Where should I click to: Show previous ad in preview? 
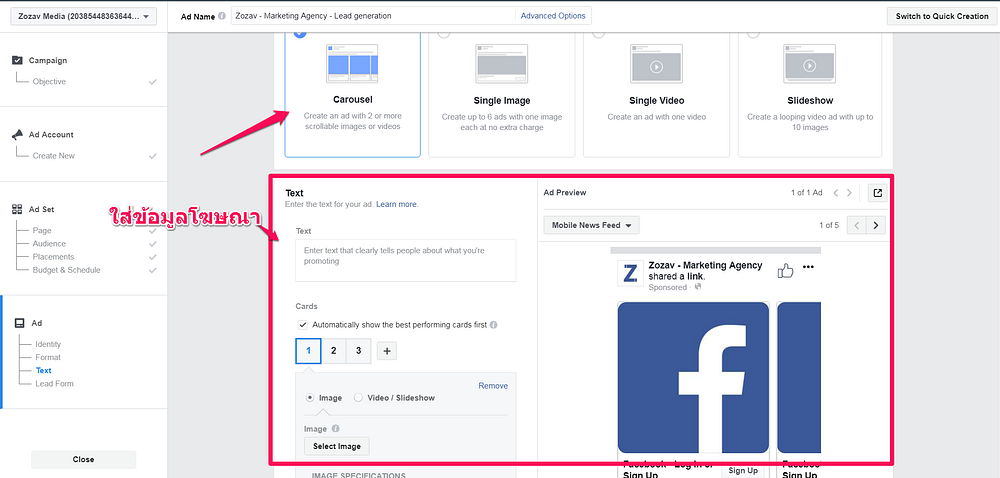(x=835, y=192)
